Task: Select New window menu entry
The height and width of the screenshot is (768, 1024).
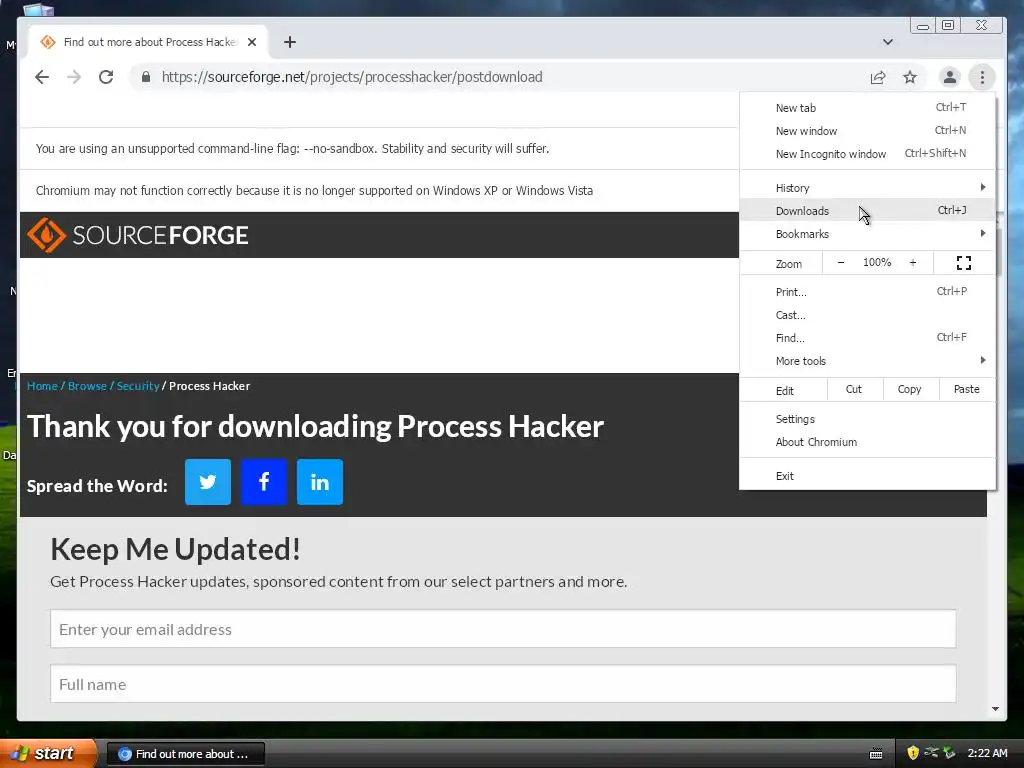Action: click(x=867, y=131)
